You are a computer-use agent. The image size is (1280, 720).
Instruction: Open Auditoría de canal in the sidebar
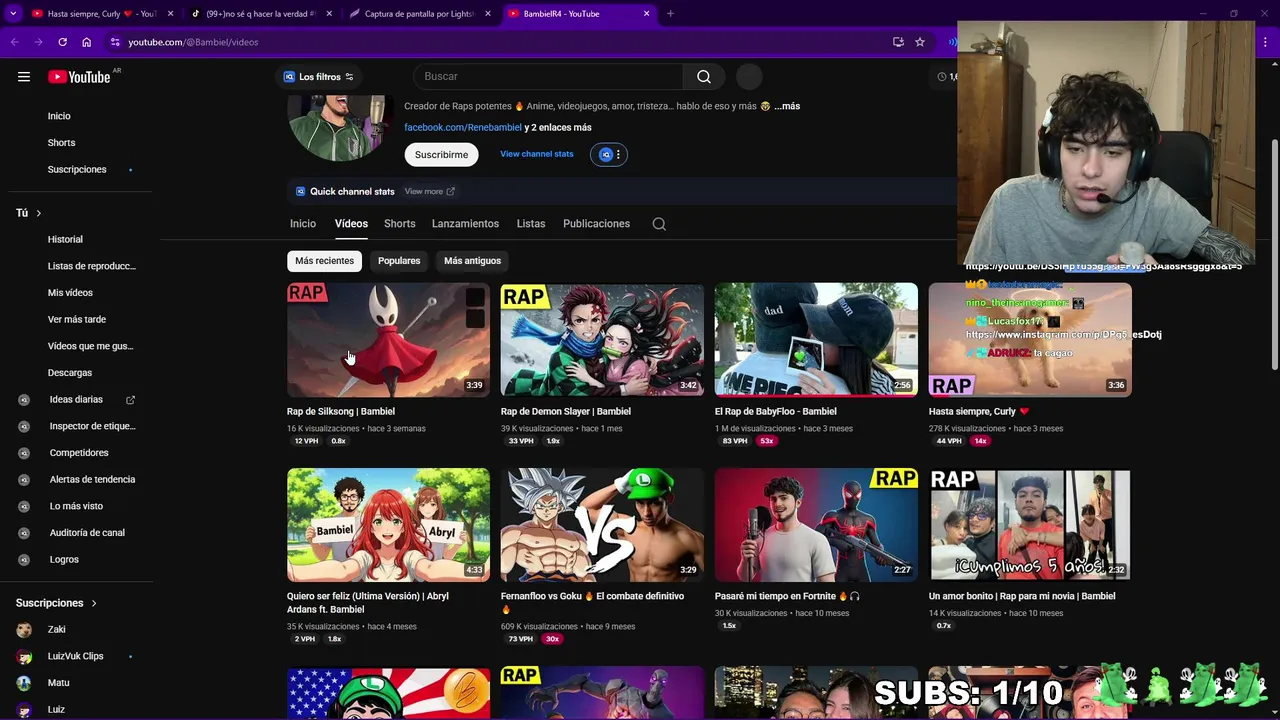[x=87, y=533]
